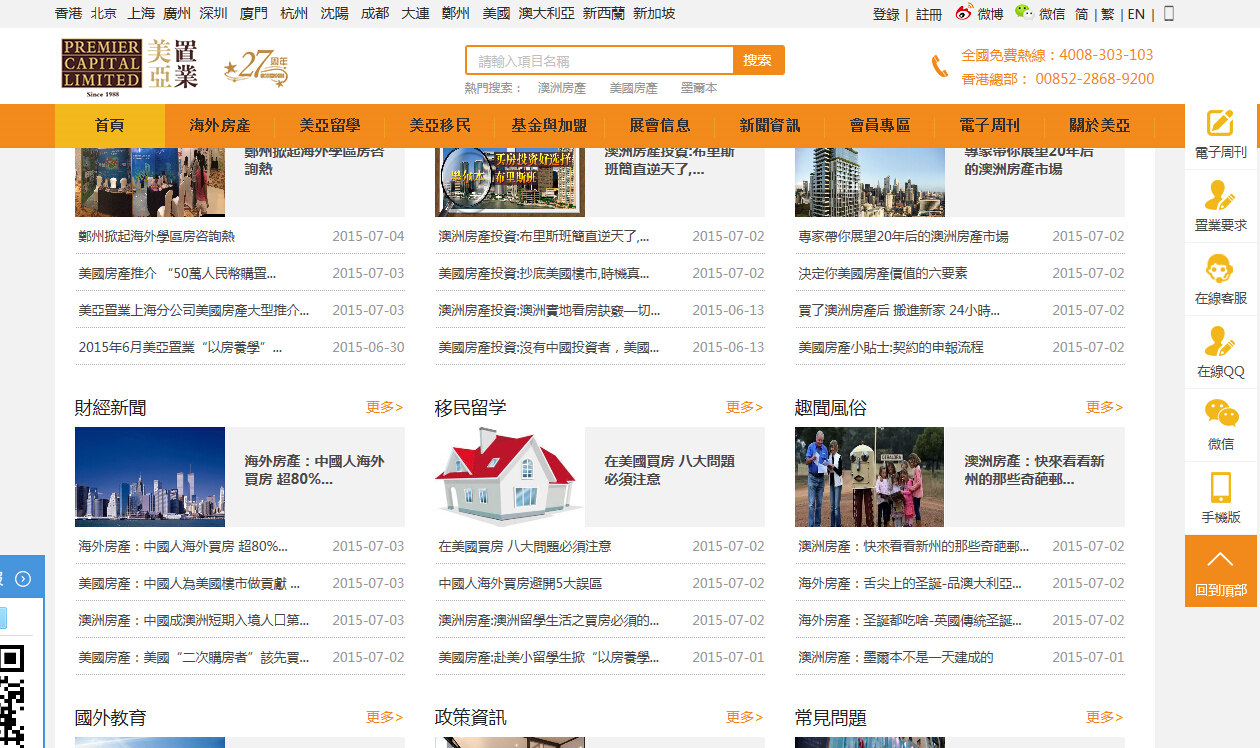Viewport: 1260px width, 748px height.
Task: Click the 27th anniversary badge
Action: point(256,68)
